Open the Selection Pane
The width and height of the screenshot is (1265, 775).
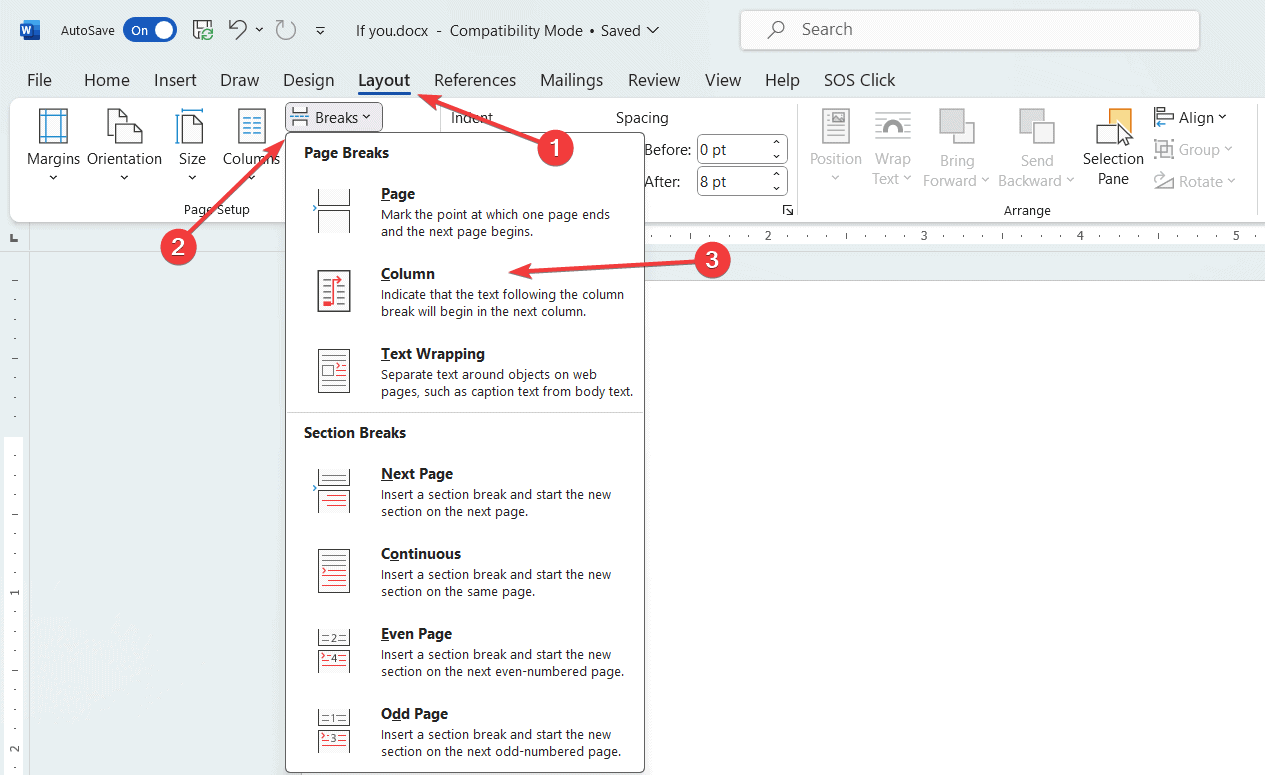tap(1113, 147)
